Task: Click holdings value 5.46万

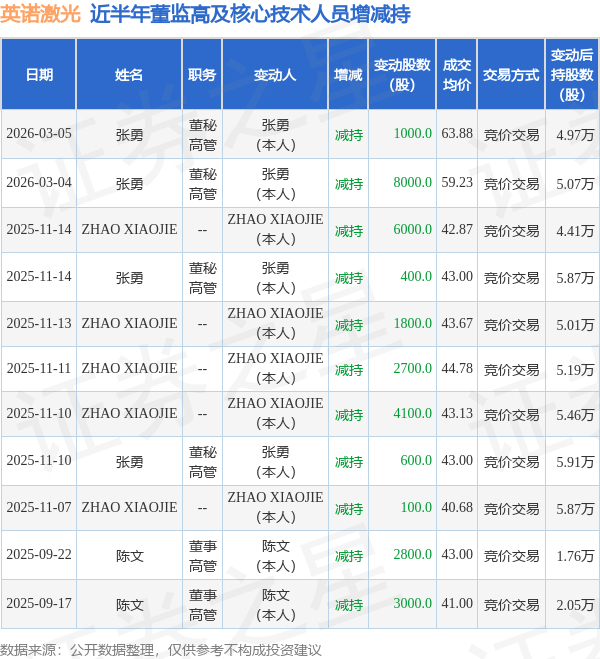Action: point(575,415)
